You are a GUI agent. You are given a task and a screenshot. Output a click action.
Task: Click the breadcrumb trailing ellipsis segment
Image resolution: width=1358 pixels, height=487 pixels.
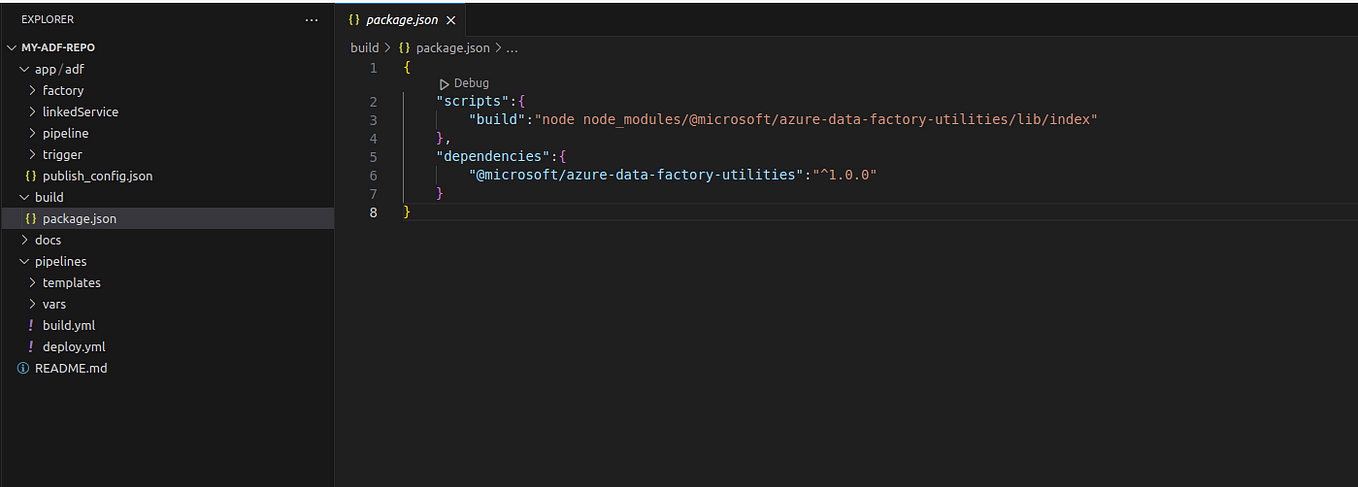click(x=511, y=48)
